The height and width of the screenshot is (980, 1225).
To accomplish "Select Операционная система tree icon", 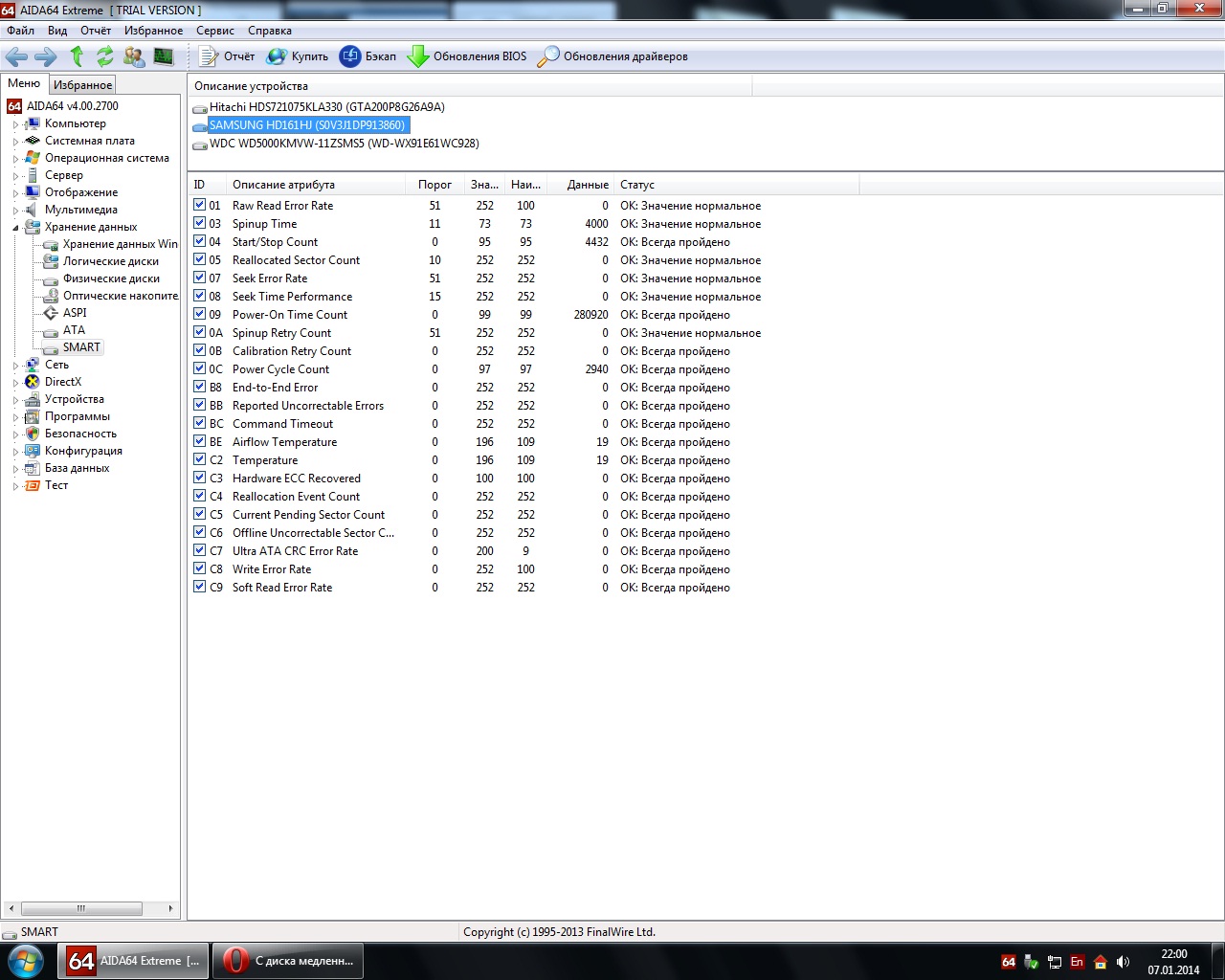I will click(x=33, y=158).
